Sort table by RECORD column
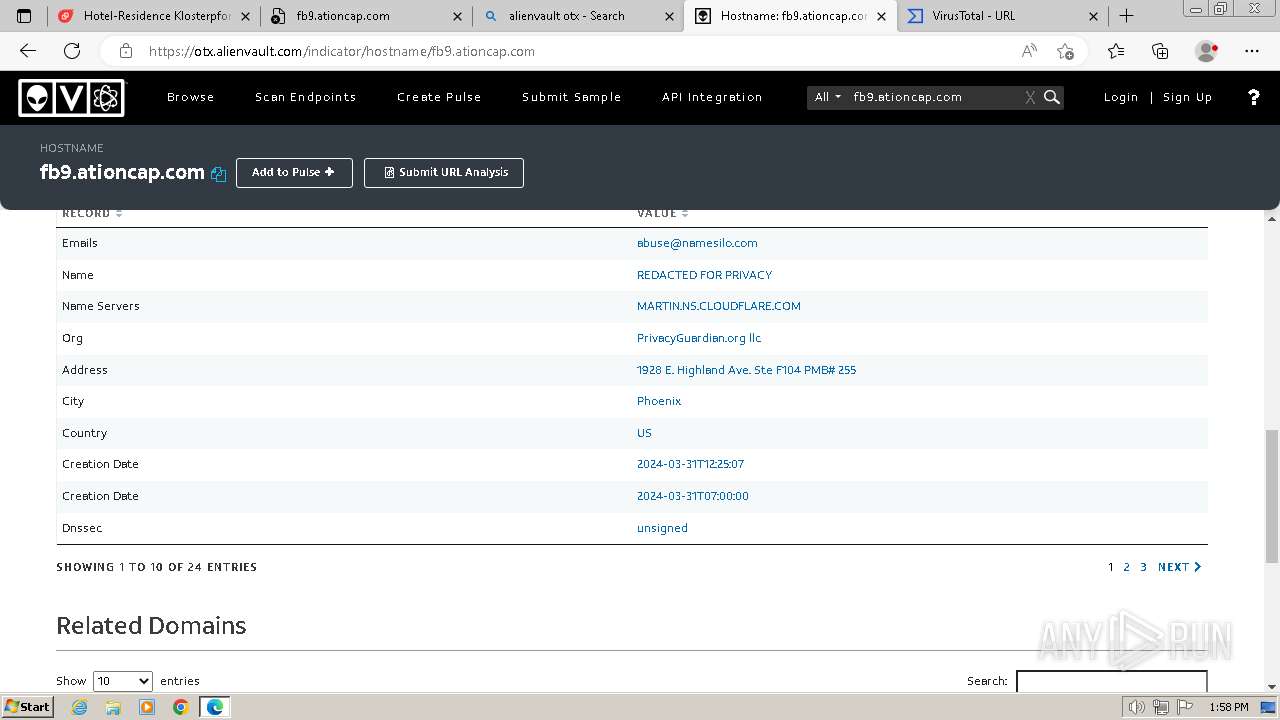 point(92,213)
